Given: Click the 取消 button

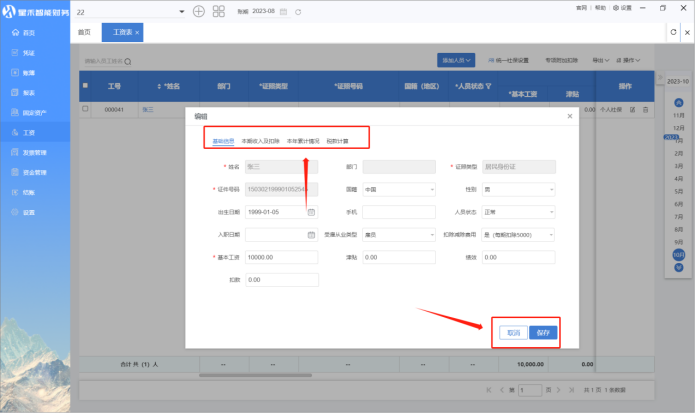Looking at the screenshot, I should point(513,332).
